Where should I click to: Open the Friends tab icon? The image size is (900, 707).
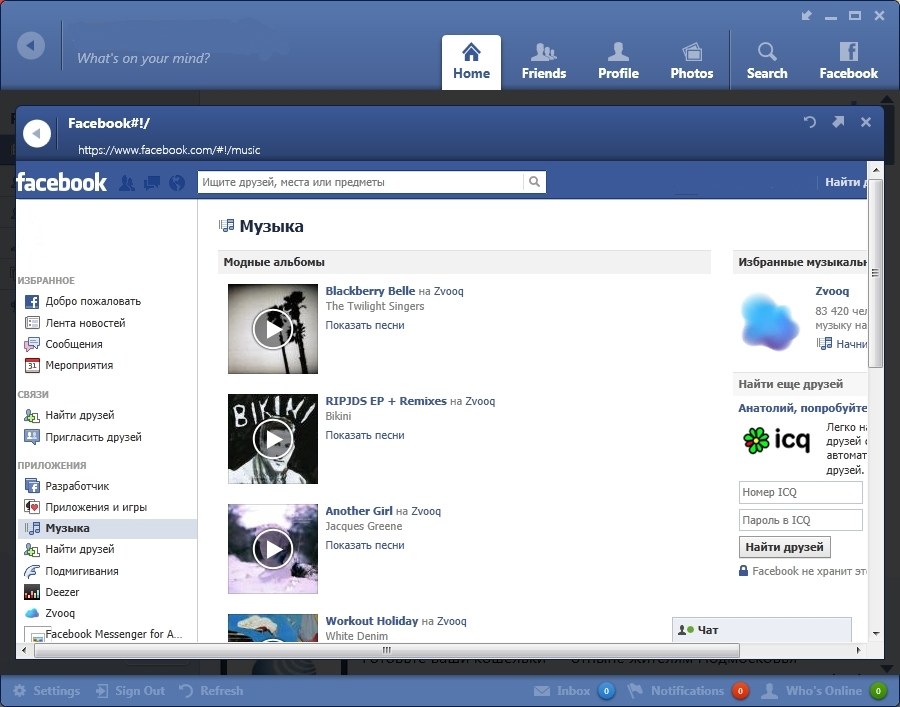(543, 61)
